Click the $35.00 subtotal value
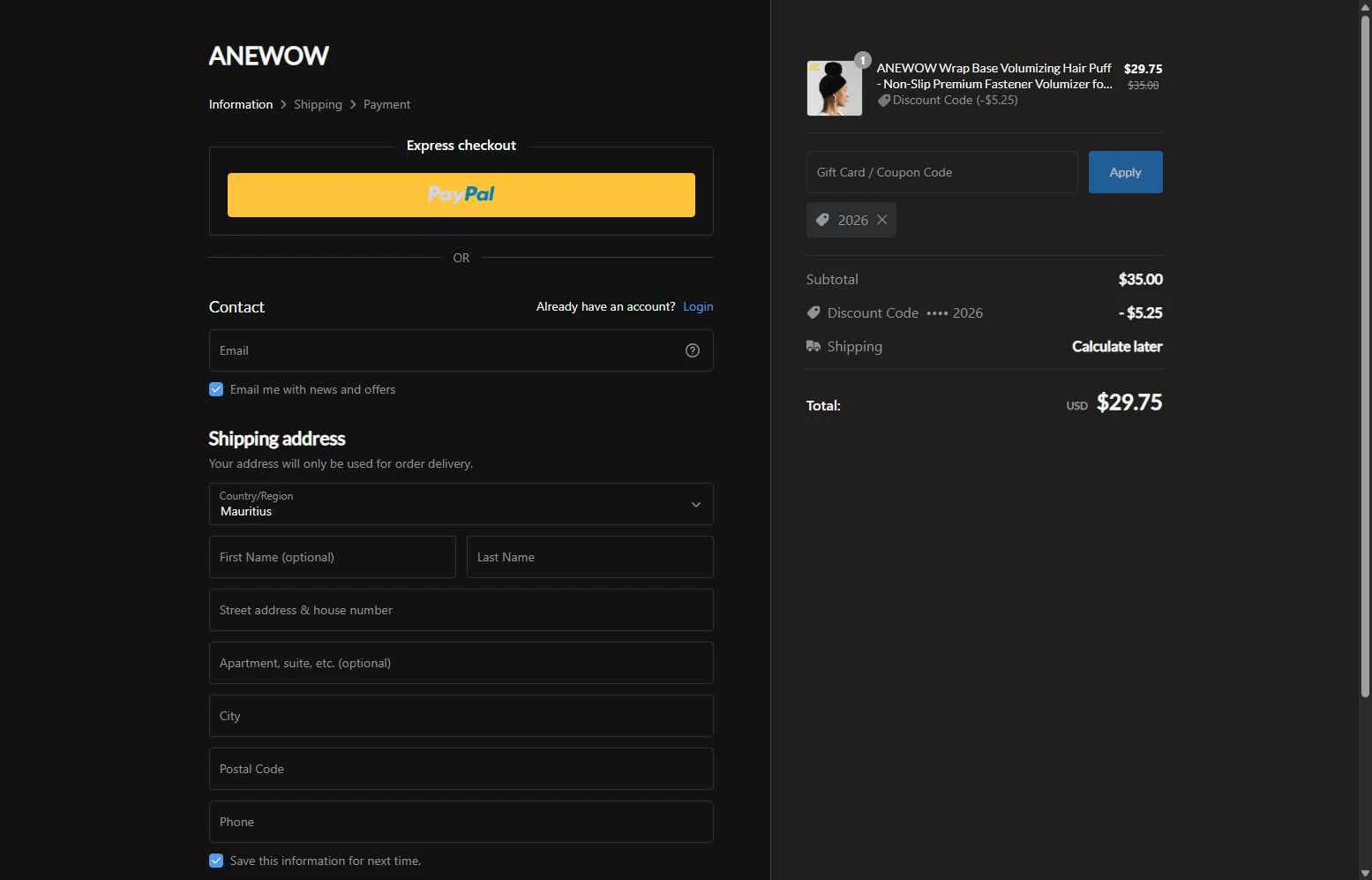The height and width of the screenshot is (880, 1372). coord(1141,279)
